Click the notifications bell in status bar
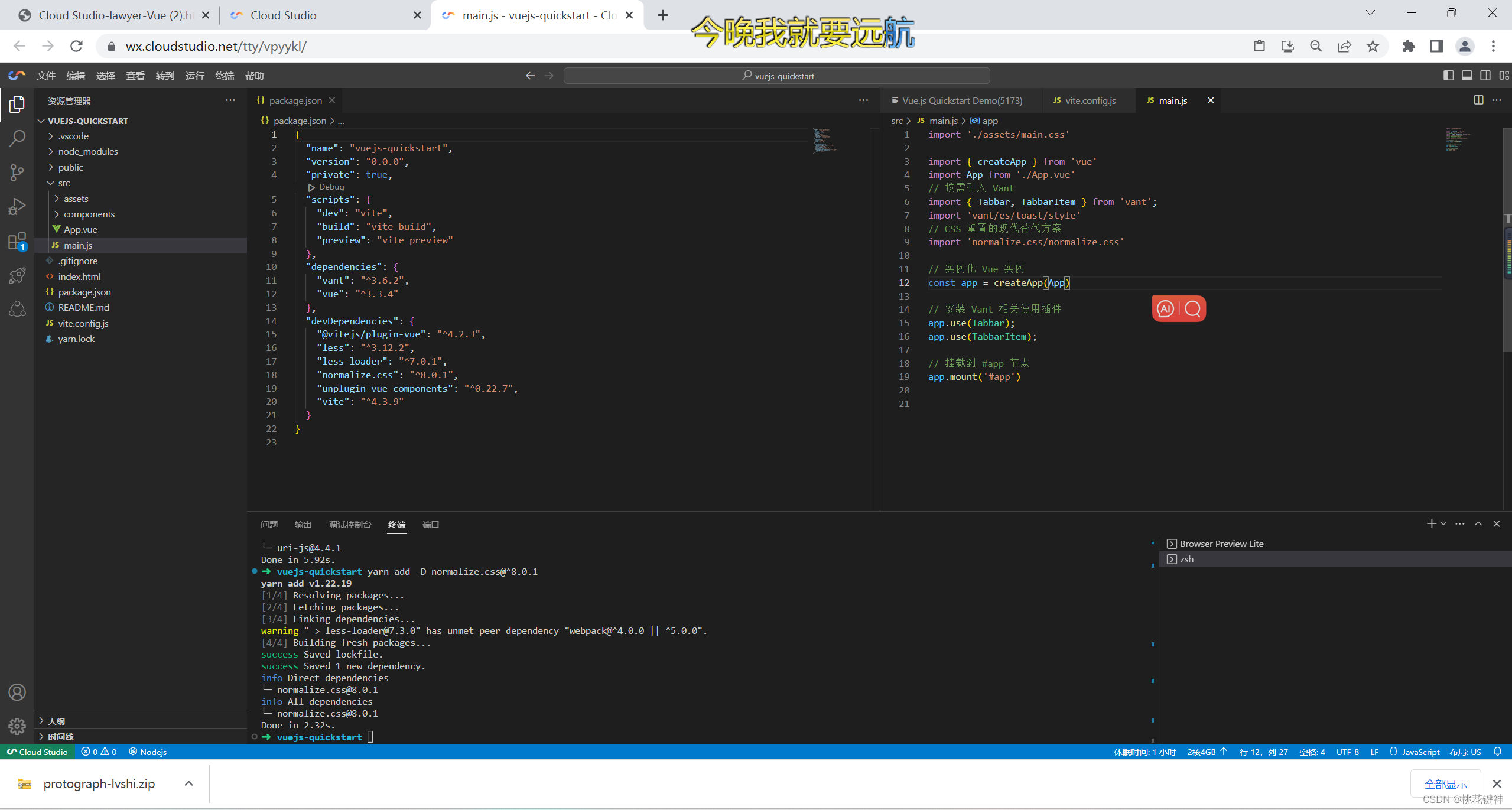 point(1497,752)
